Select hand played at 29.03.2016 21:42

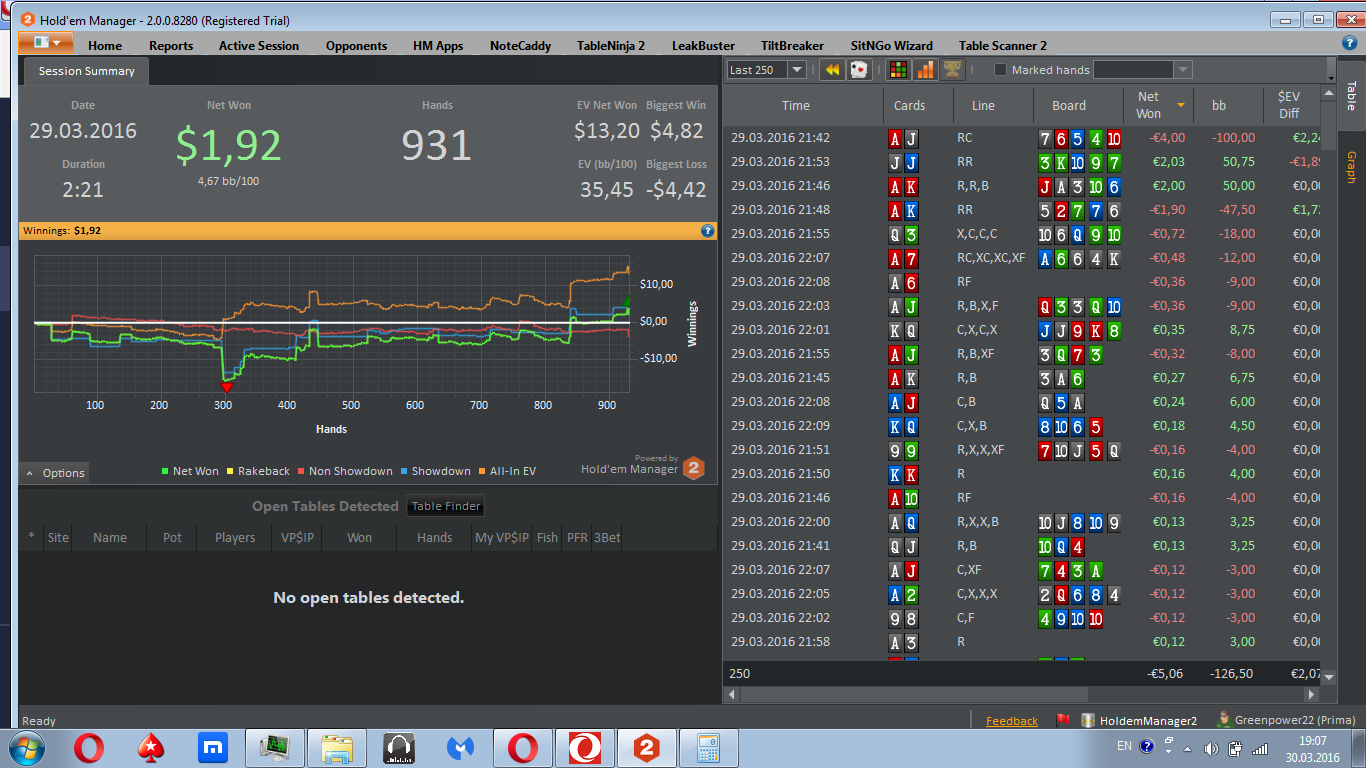(1021, 138)
